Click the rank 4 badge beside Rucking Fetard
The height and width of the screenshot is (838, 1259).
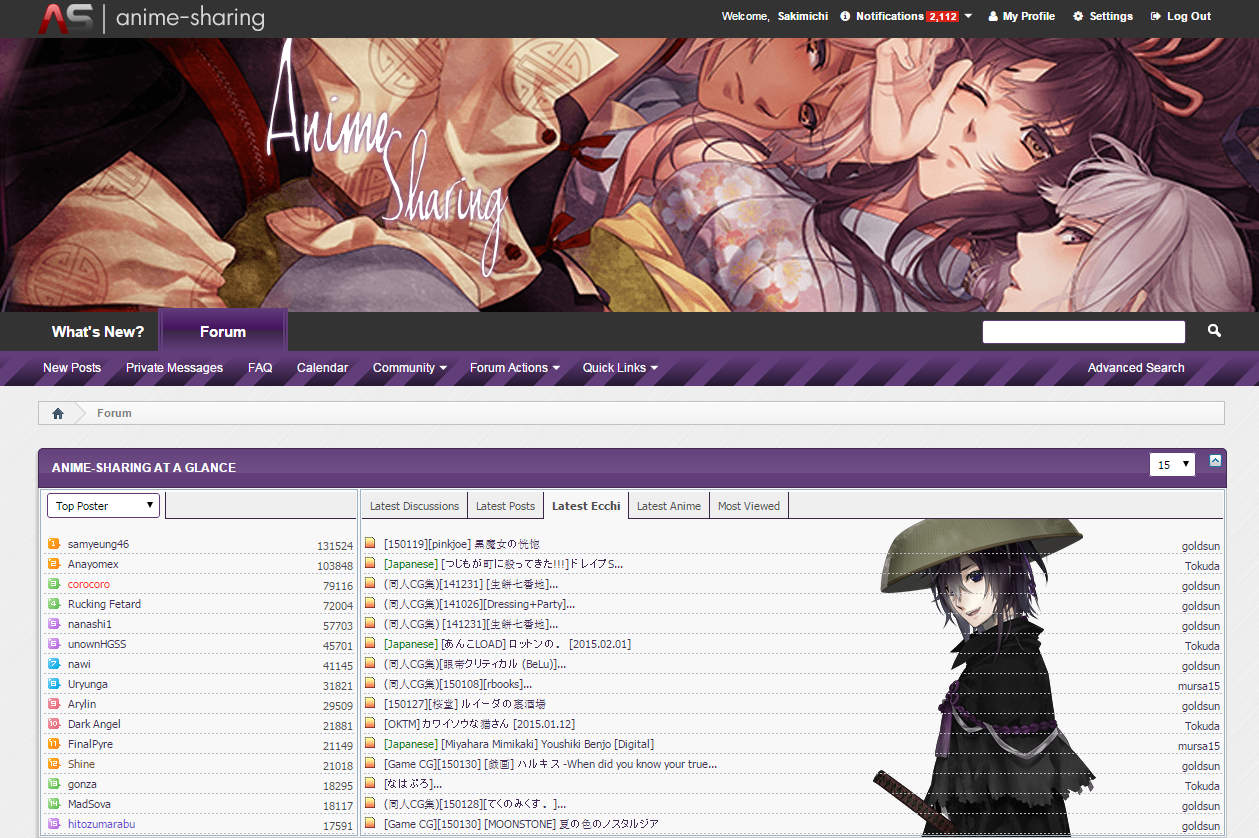pyautogui.click(x=54, y=604)
